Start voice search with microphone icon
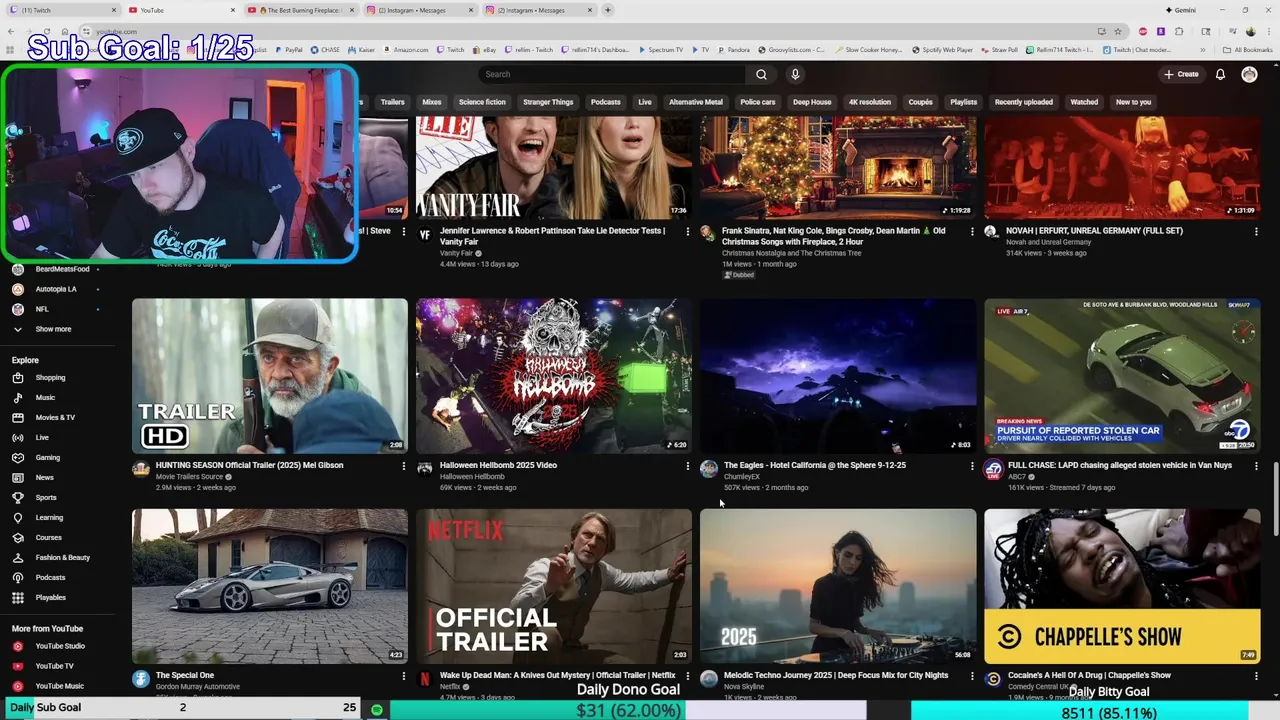This screenshot has height=720, width=1280. pos(795,74)
